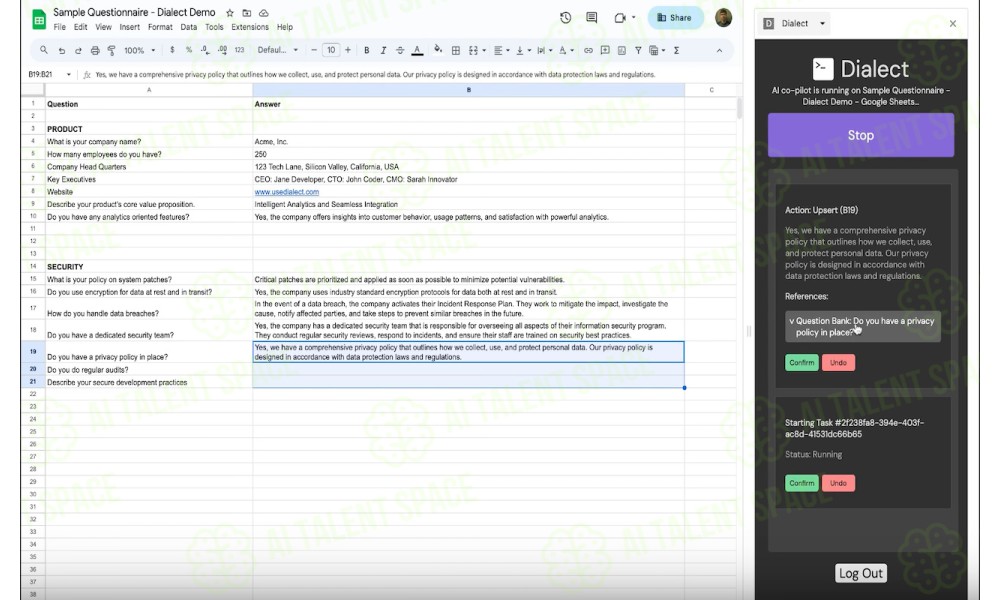Open the comments history icon

(592, 18)
